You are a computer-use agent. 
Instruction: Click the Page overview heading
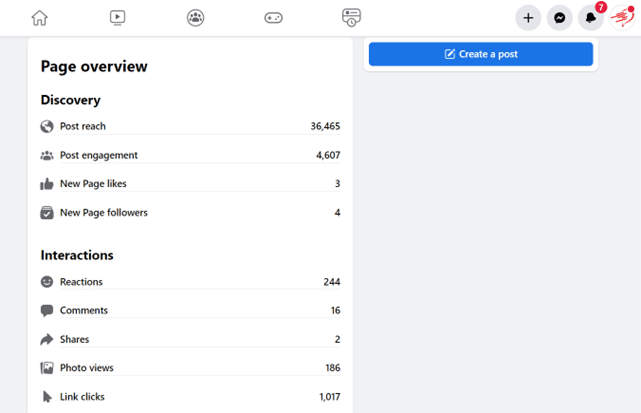[94, 67]
